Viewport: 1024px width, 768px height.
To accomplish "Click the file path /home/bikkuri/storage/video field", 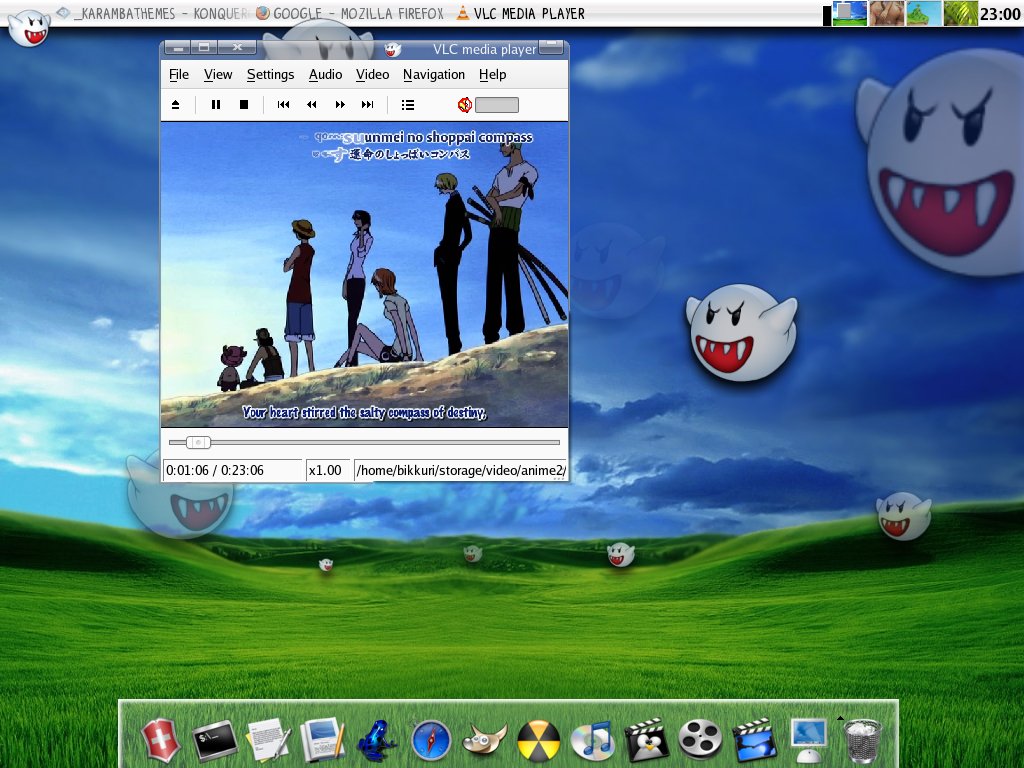I will (x=460, y=470).
